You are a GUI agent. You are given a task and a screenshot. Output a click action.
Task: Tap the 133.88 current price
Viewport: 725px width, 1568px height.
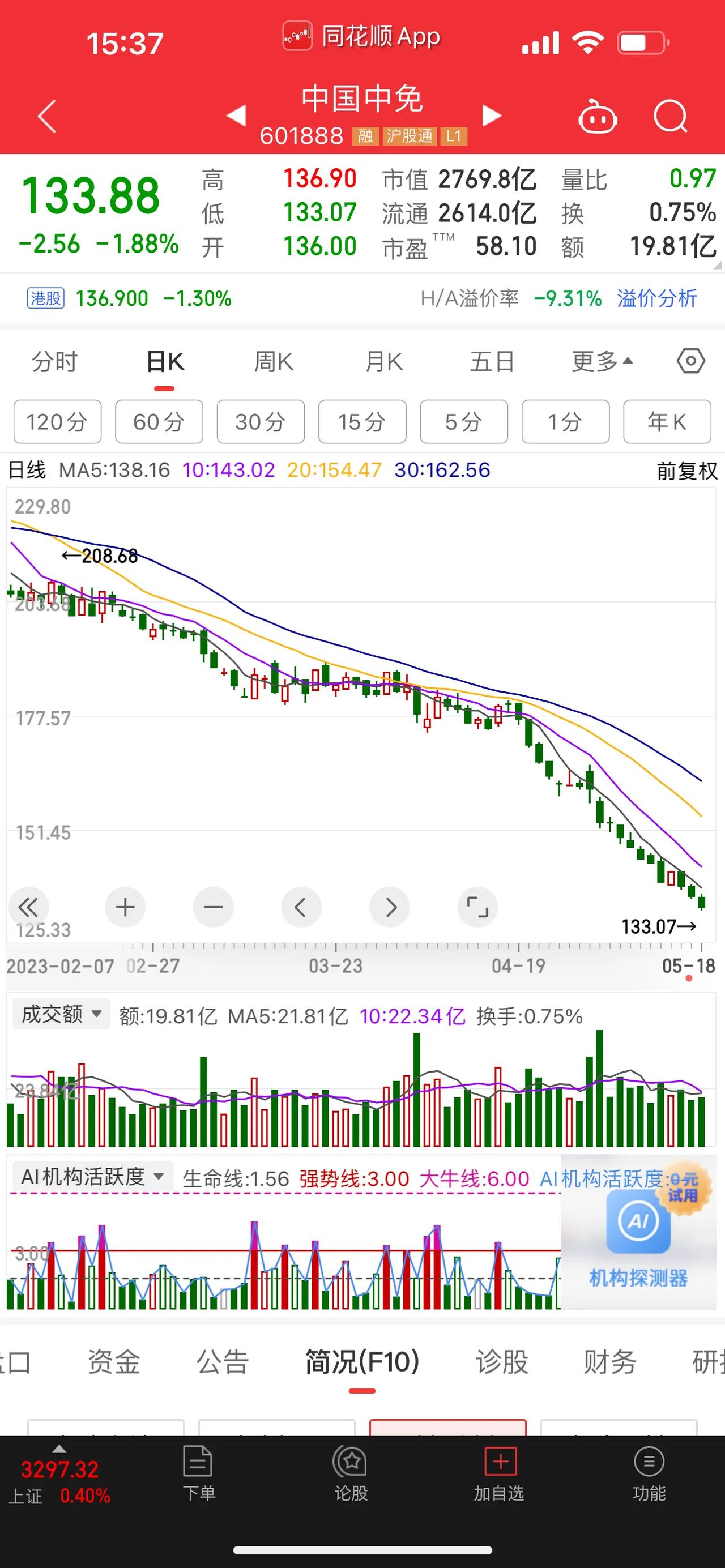(x=90, y=195)
